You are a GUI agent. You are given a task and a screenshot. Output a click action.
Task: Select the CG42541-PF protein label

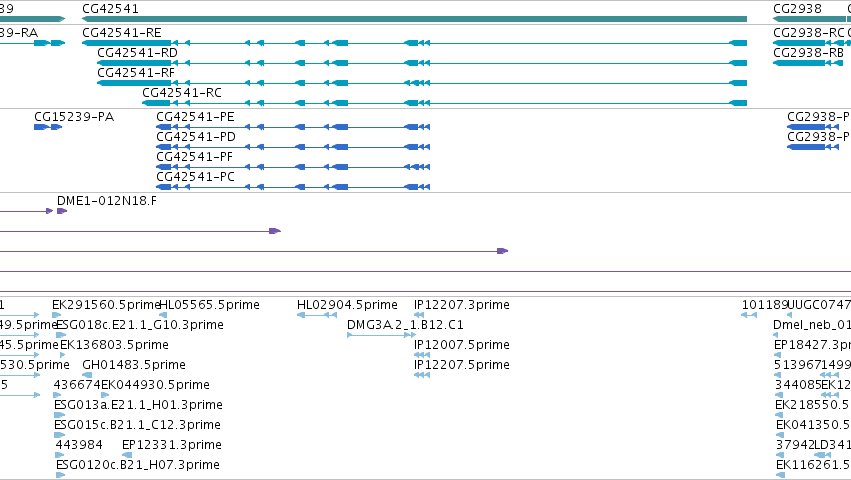pyautogui.click(x=194, y=157)
